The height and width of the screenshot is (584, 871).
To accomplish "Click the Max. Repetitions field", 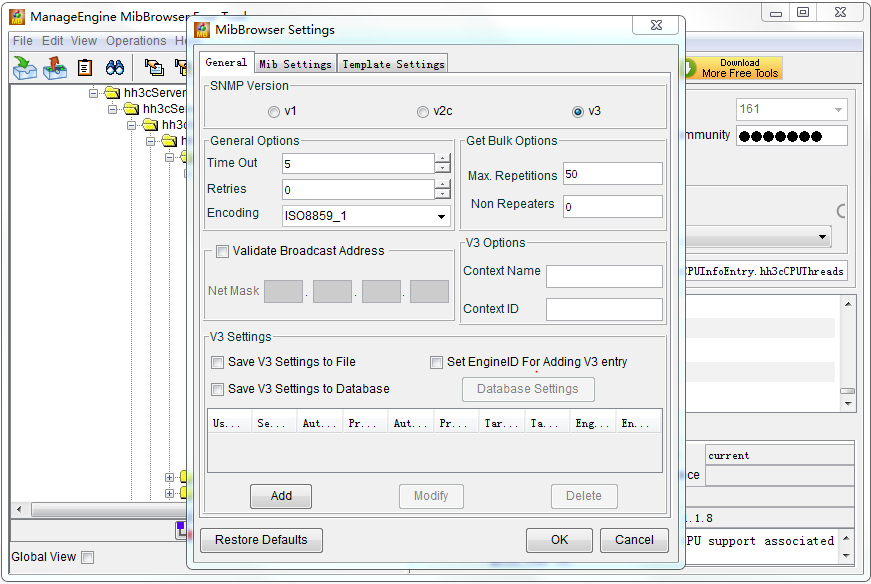I will (x=613, y=174).
